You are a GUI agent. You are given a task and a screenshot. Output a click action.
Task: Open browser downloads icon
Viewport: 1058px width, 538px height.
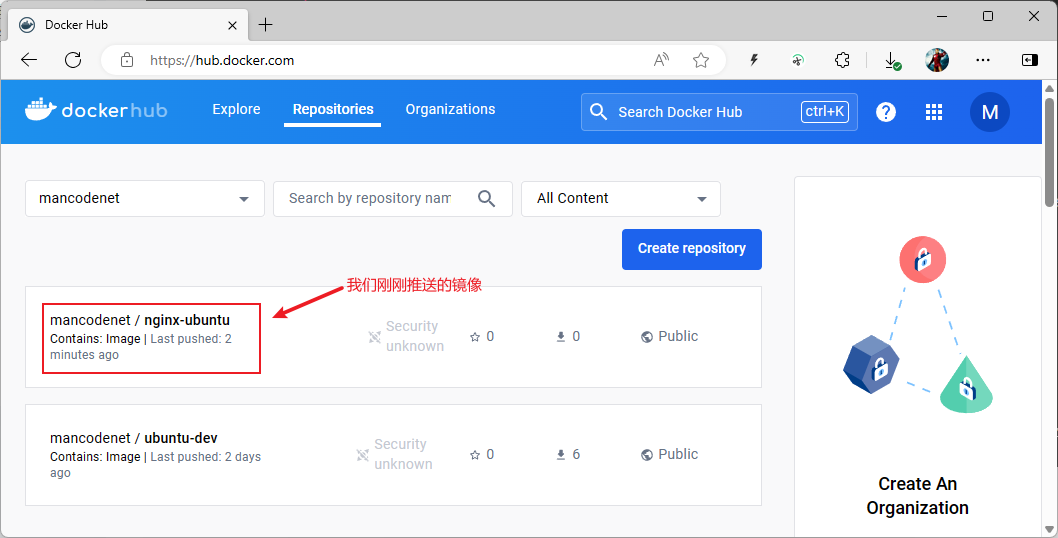[891, 60]
